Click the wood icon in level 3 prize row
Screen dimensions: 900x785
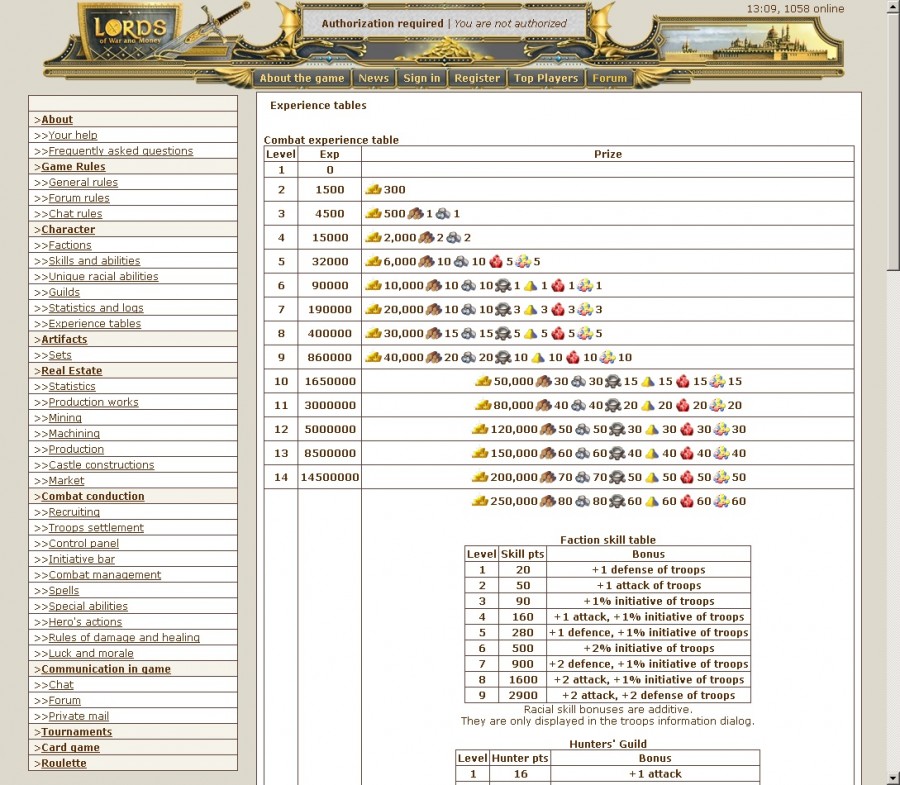point(416,214)
